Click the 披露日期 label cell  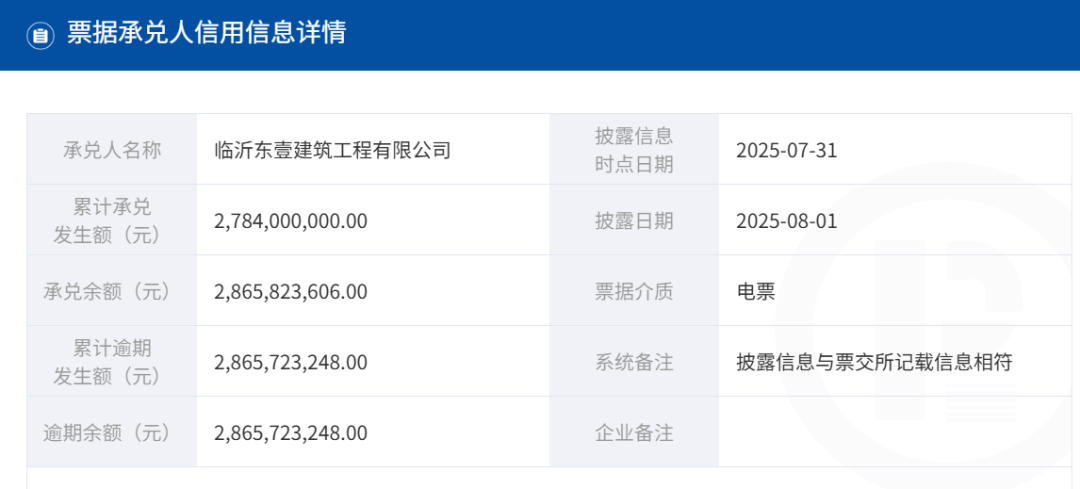coord(634,221)
